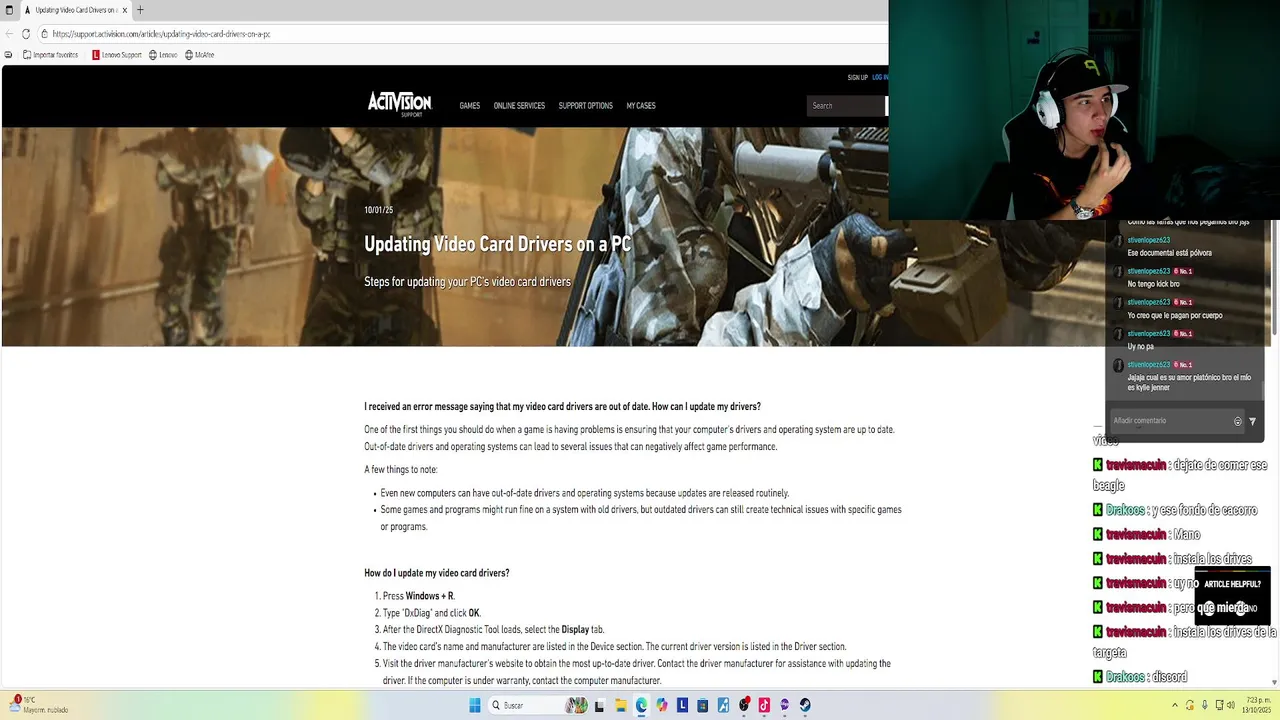Select the browser tab titled Updating Video Card
This screenshot has height=720, width=1280.
74,10
